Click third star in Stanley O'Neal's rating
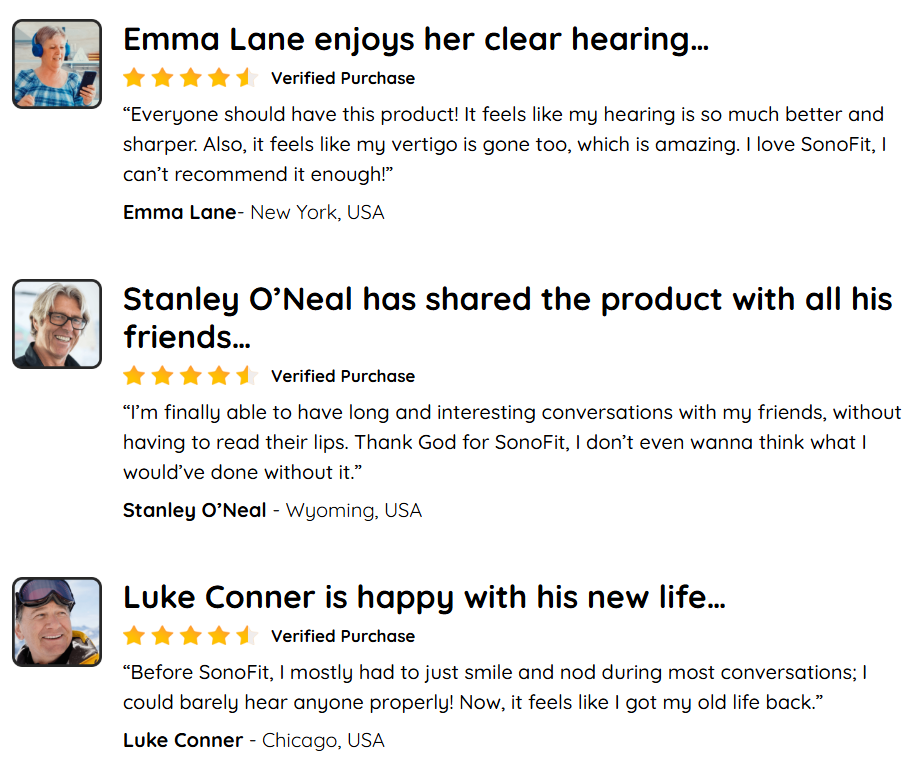Screen dimensions: 909x773 tap(191, 376)
